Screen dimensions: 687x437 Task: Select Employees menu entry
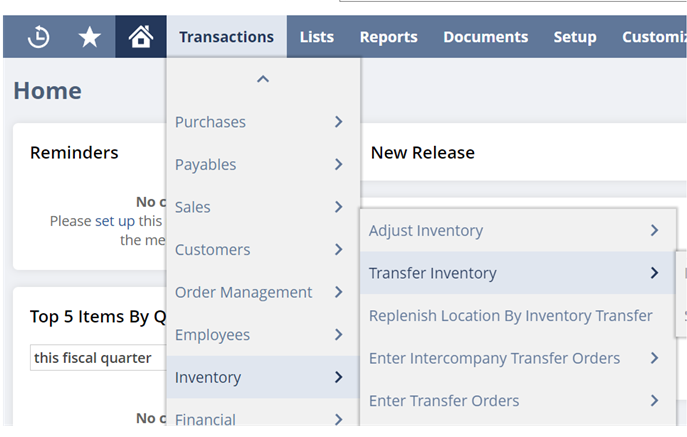212,335
